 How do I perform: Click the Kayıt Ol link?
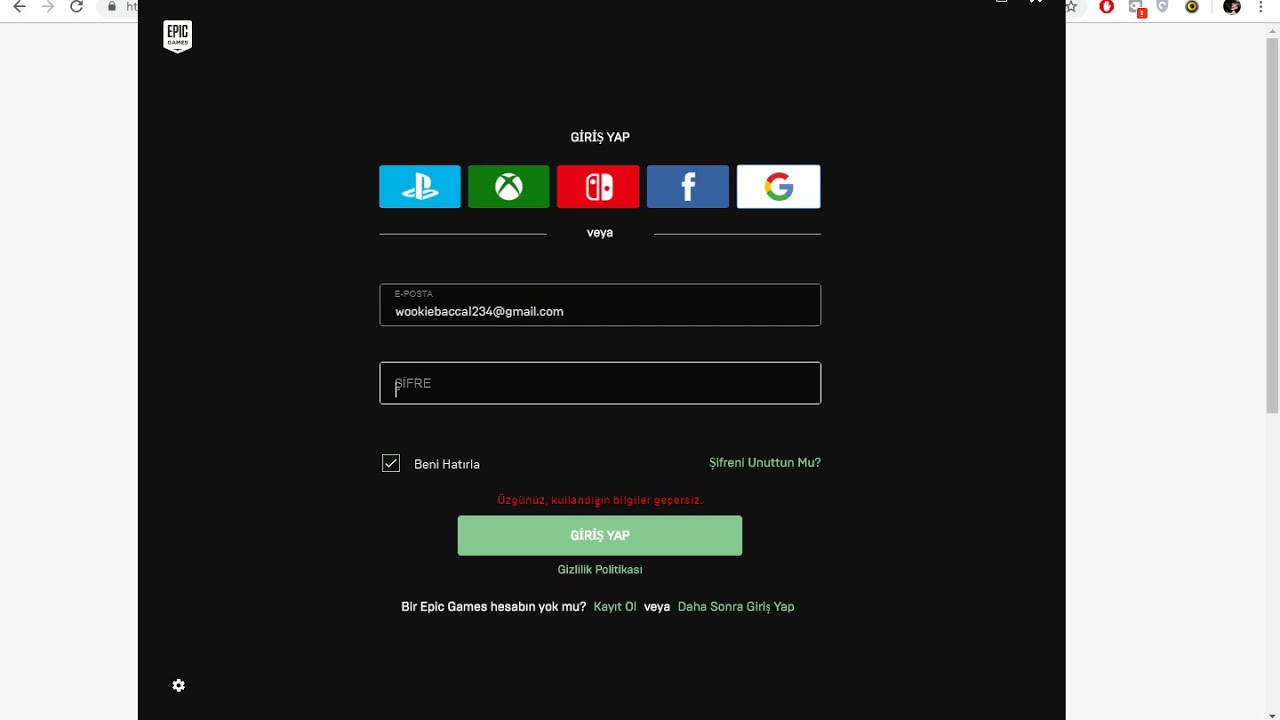(x=615, y=607)
